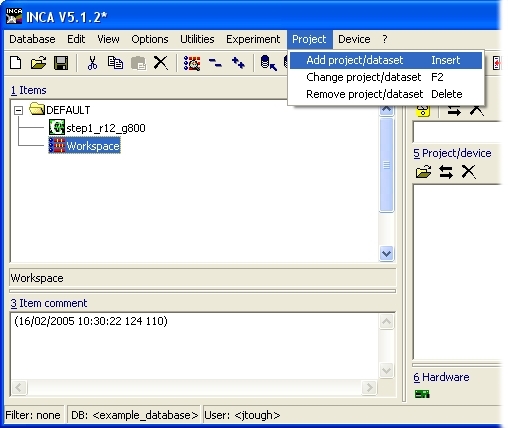This screenshot has height=428, width=508.
Task: Open the View menu
Action: (108, 39)
